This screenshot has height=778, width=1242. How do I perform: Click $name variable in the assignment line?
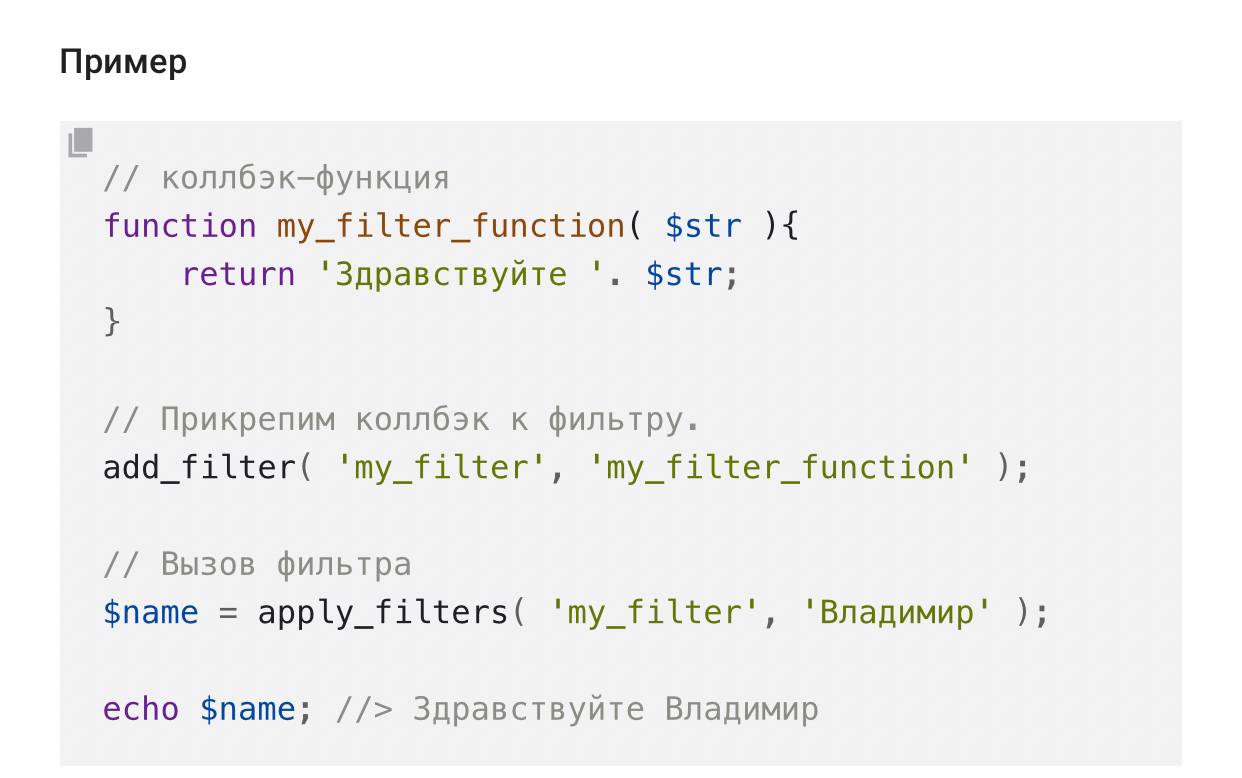click(150, 612)
